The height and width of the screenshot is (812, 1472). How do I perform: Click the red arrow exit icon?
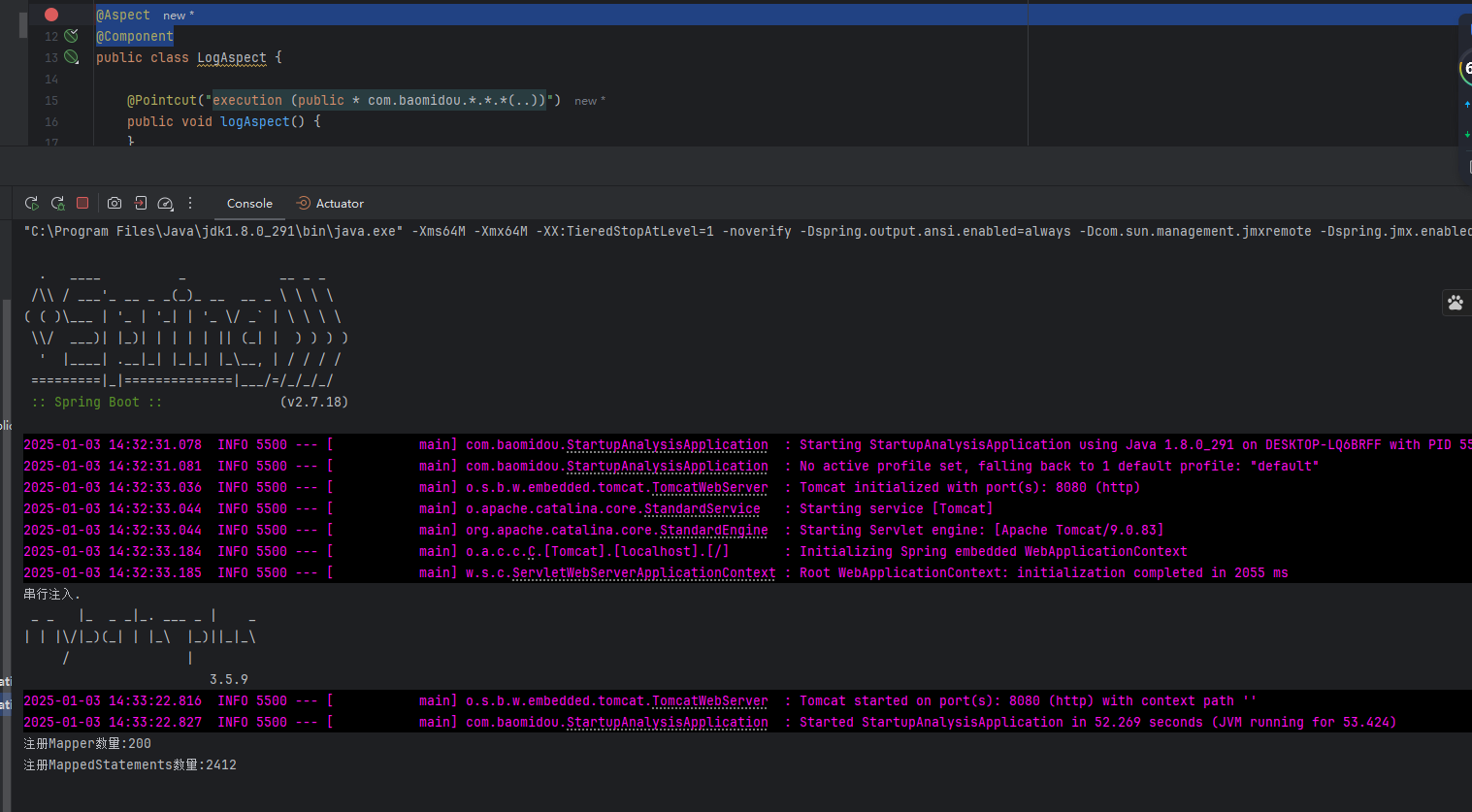pos(141,204)
